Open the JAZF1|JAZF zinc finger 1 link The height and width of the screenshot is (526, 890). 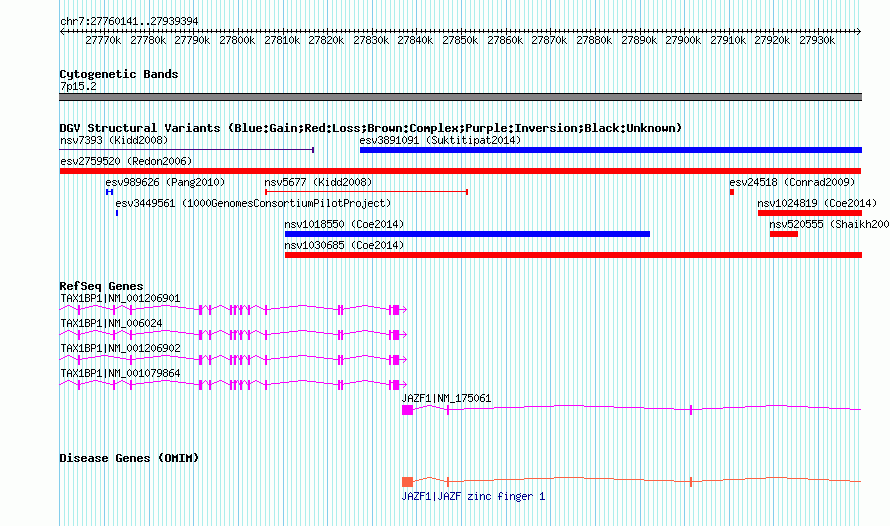[x=473, y=496]
